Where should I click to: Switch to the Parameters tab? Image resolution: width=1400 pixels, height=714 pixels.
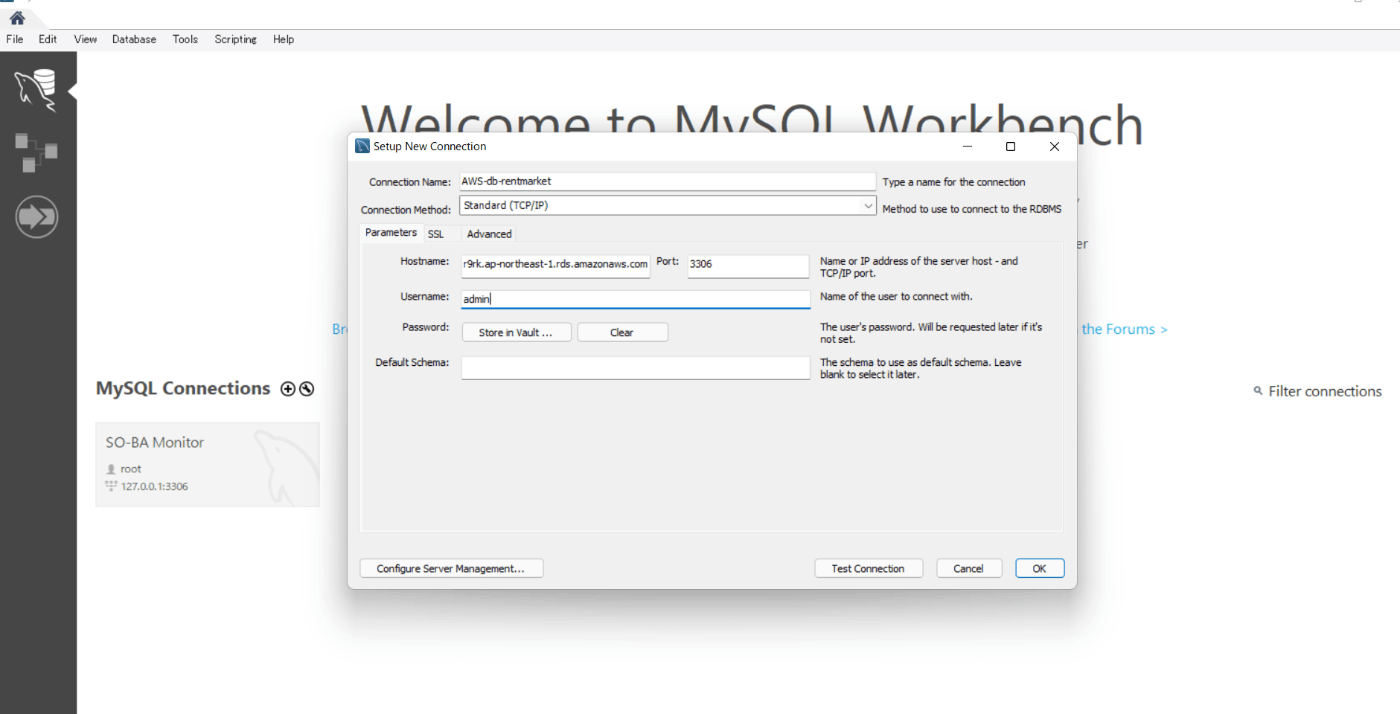pyautogui.click(x=391, y=233)
